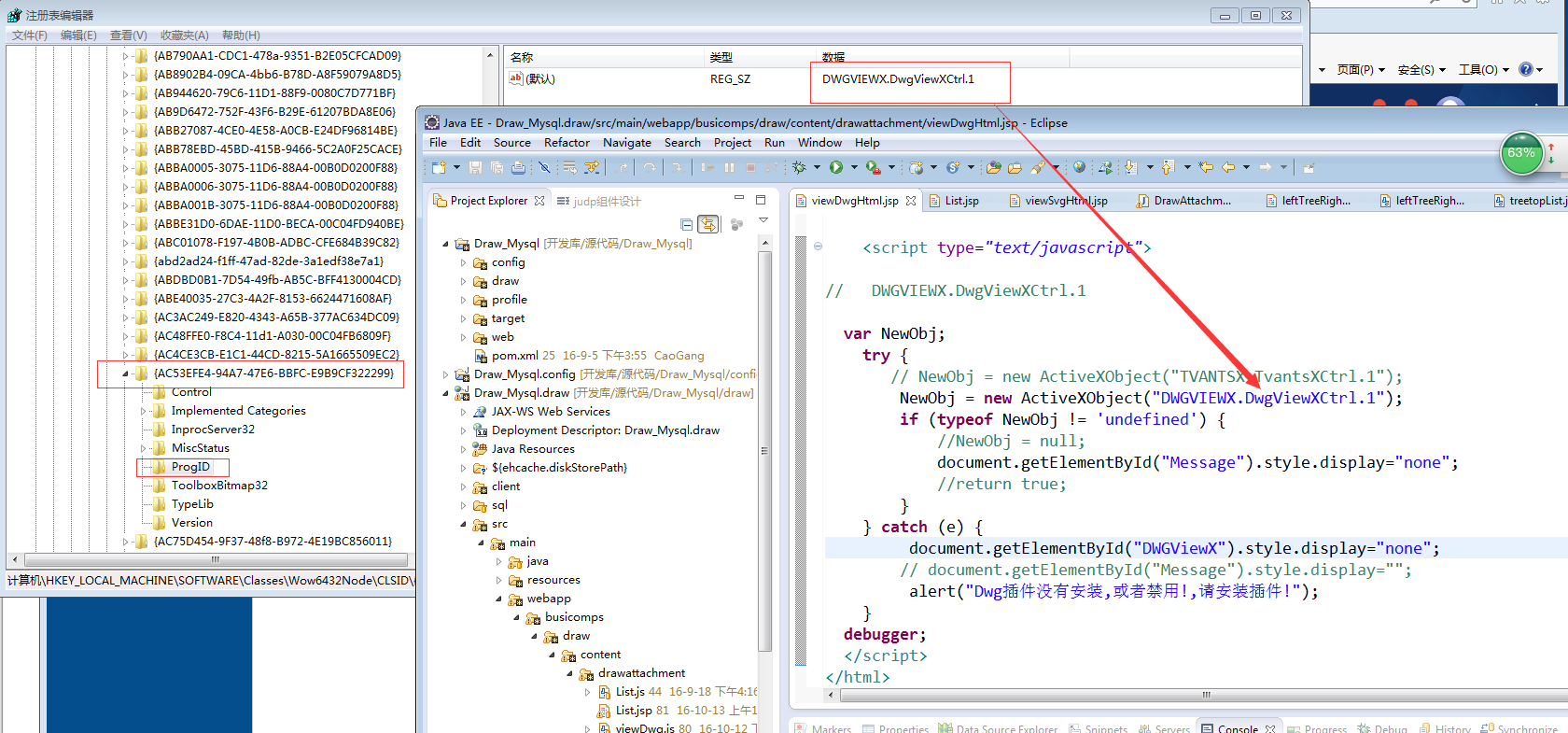The image size is (1568, 733).
Task: Open the Web Browser globe icon
Action: point(1080,166)
